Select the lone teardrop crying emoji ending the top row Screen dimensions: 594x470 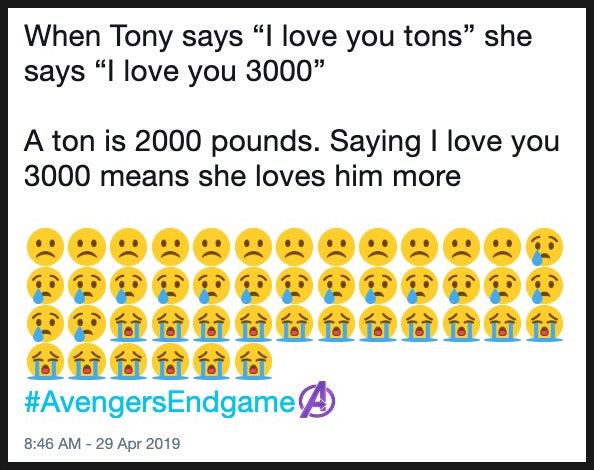click(x=544, y=246)
